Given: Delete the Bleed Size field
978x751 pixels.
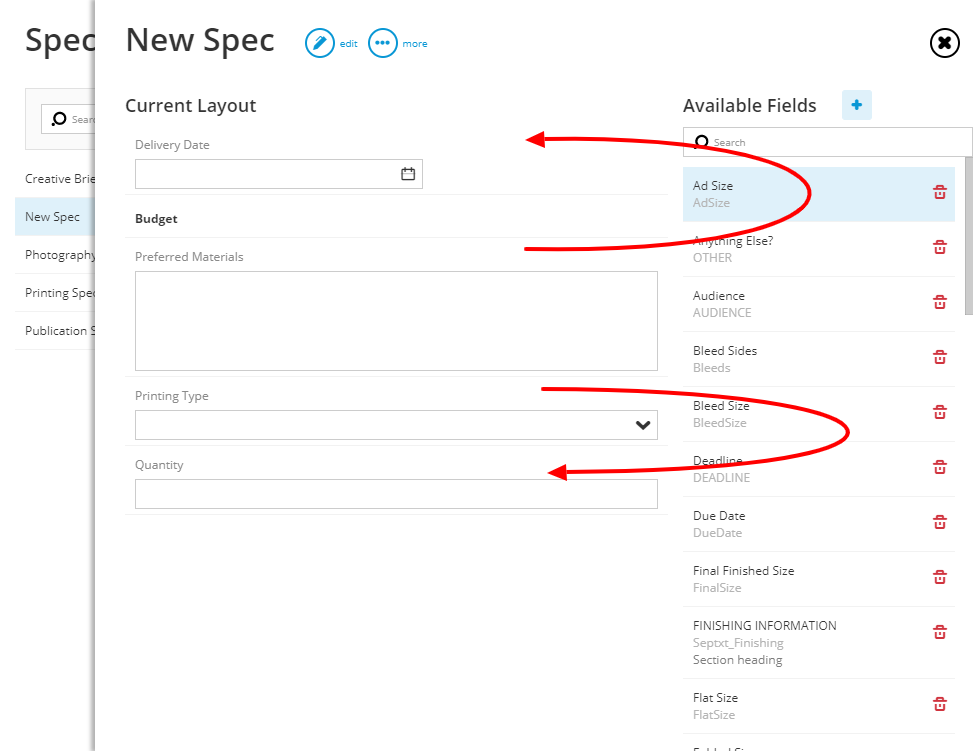Looking at the screenshot, I should (940, 412).
